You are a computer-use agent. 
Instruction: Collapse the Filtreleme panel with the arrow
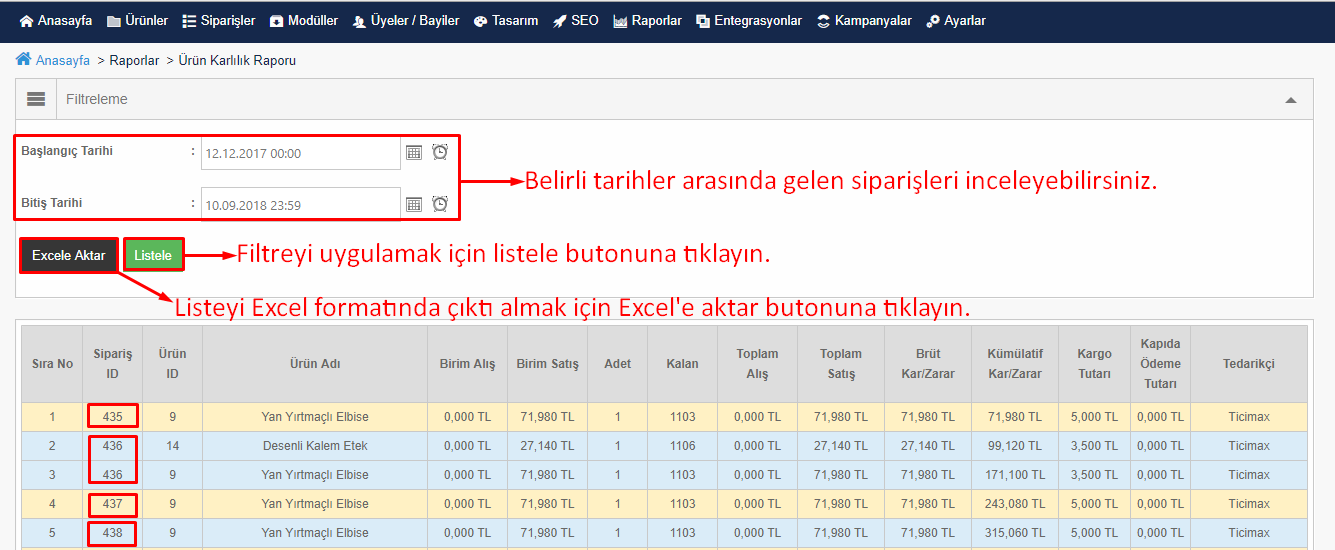pyautogui.click(x=1291, y=100)
